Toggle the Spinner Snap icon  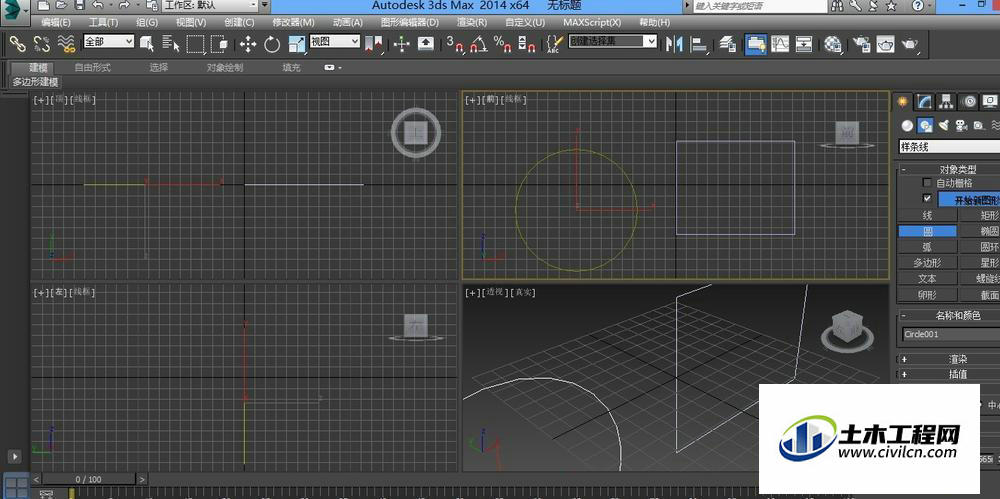pos(527,44)
